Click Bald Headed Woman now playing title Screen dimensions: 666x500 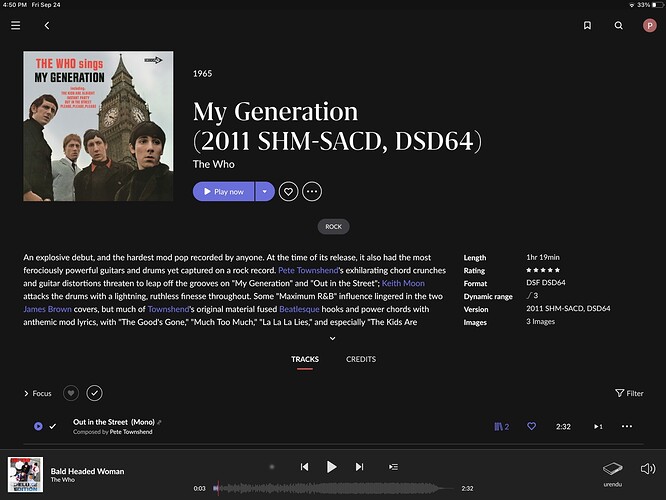87,471
